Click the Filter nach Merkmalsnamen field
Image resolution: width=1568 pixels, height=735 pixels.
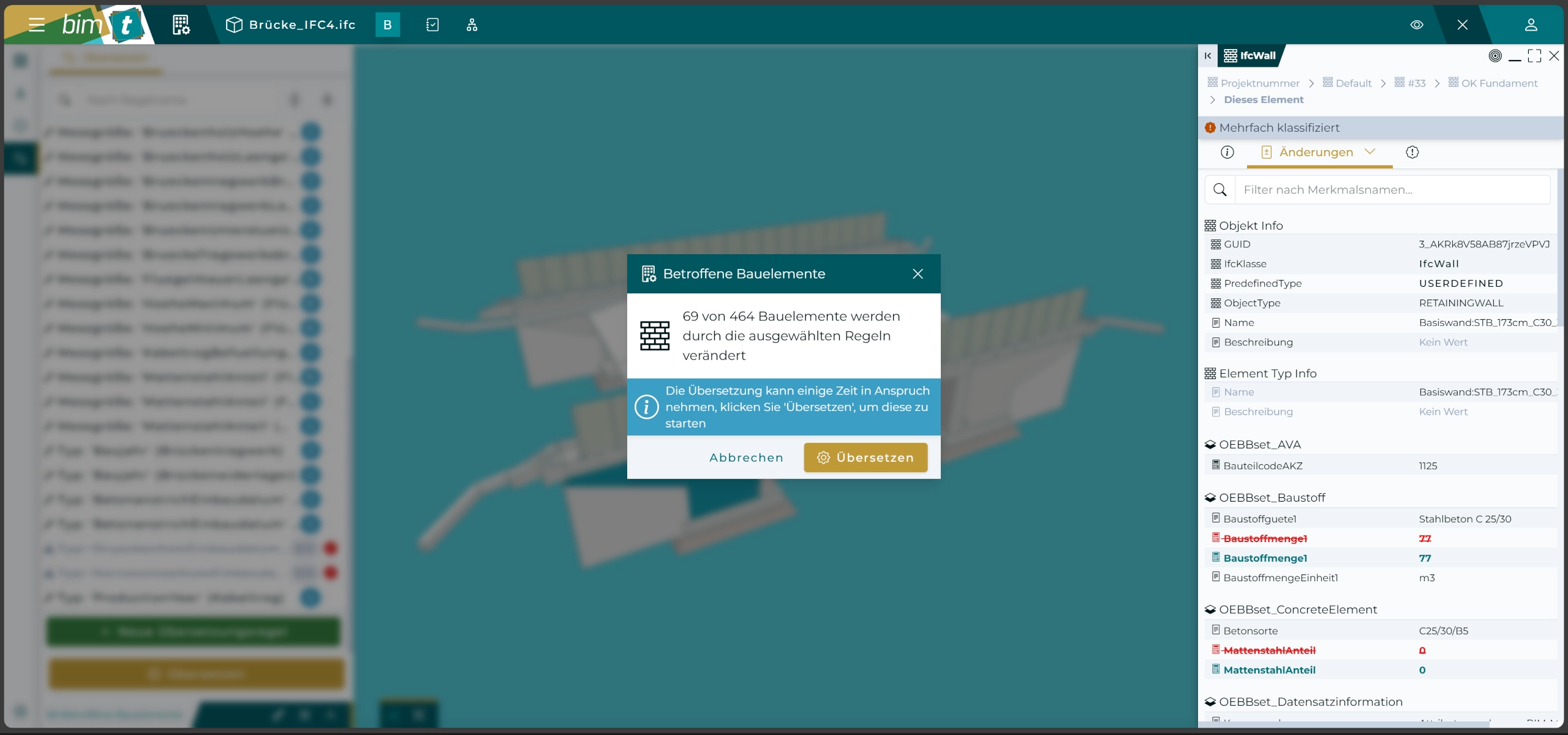pyautogui.click(x=1390, y=190)
